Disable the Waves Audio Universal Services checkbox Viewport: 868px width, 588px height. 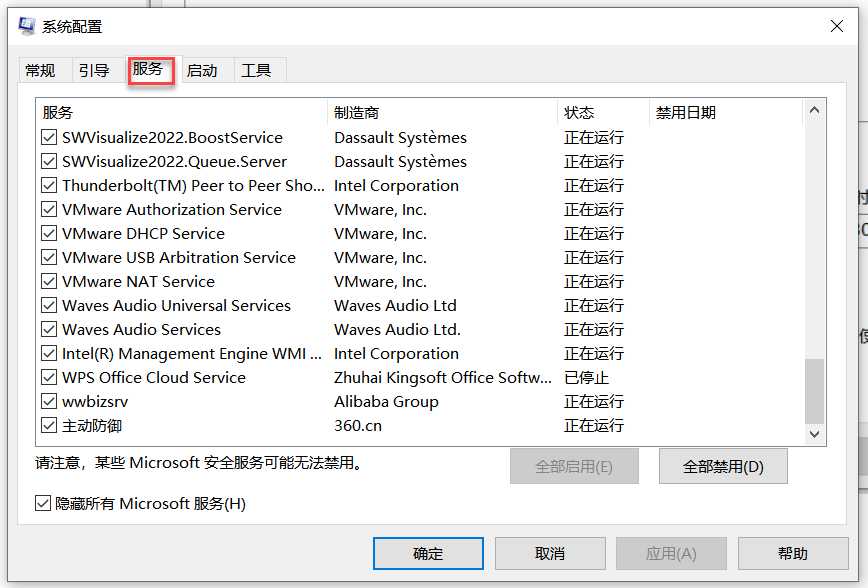pyautogui.click(x=48, y=305)
